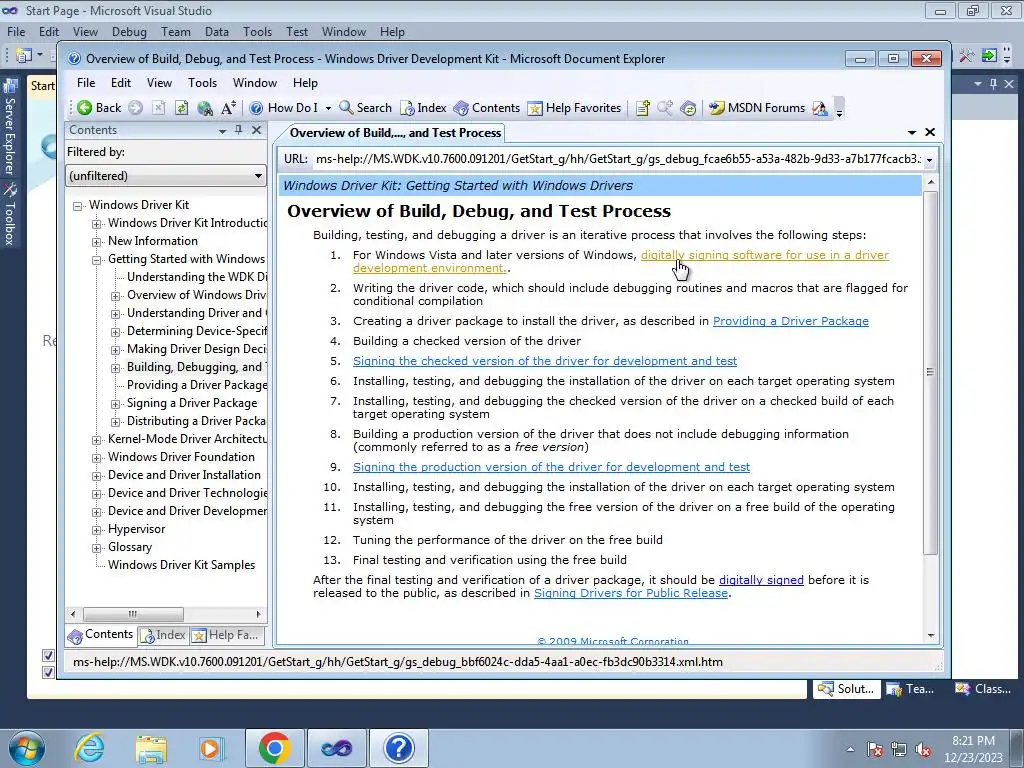Screen dimensions: 1024x768
Task: Open MSDN Forums from the toolbar
Action: [758, 108]
